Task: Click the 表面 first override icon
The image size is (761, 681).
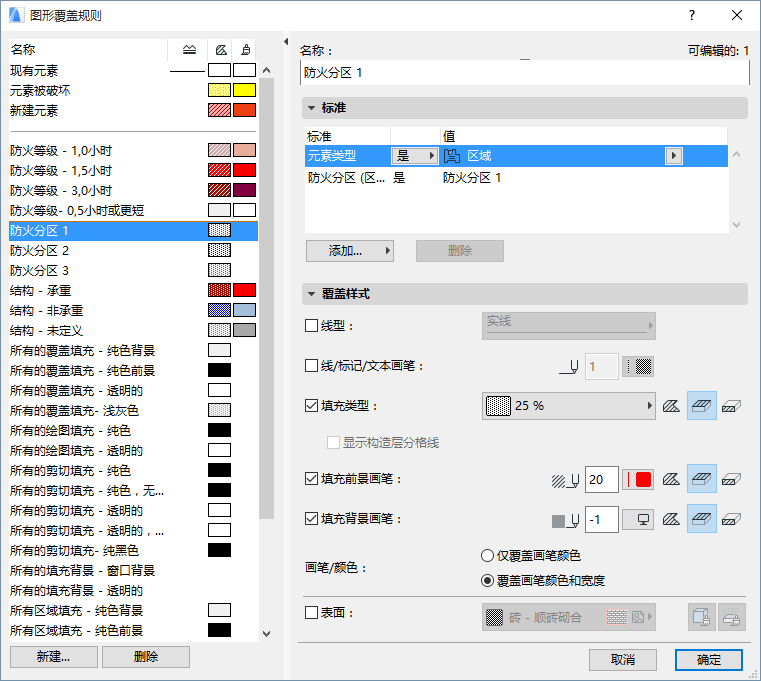Action: tap(701, 617)
